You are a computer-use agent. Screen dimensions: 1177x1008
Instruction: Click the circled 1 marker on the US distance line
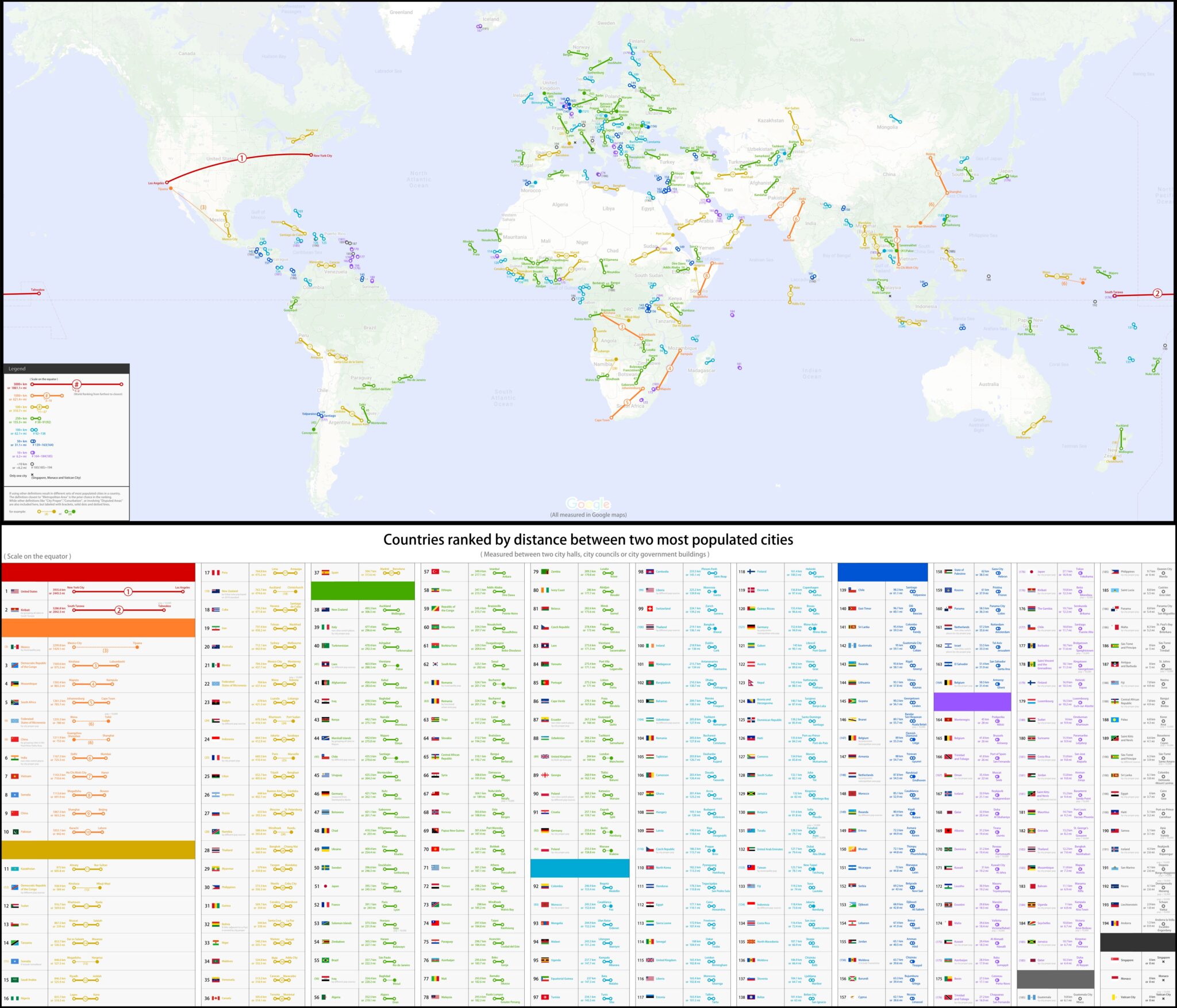click(x=242, y=157)
